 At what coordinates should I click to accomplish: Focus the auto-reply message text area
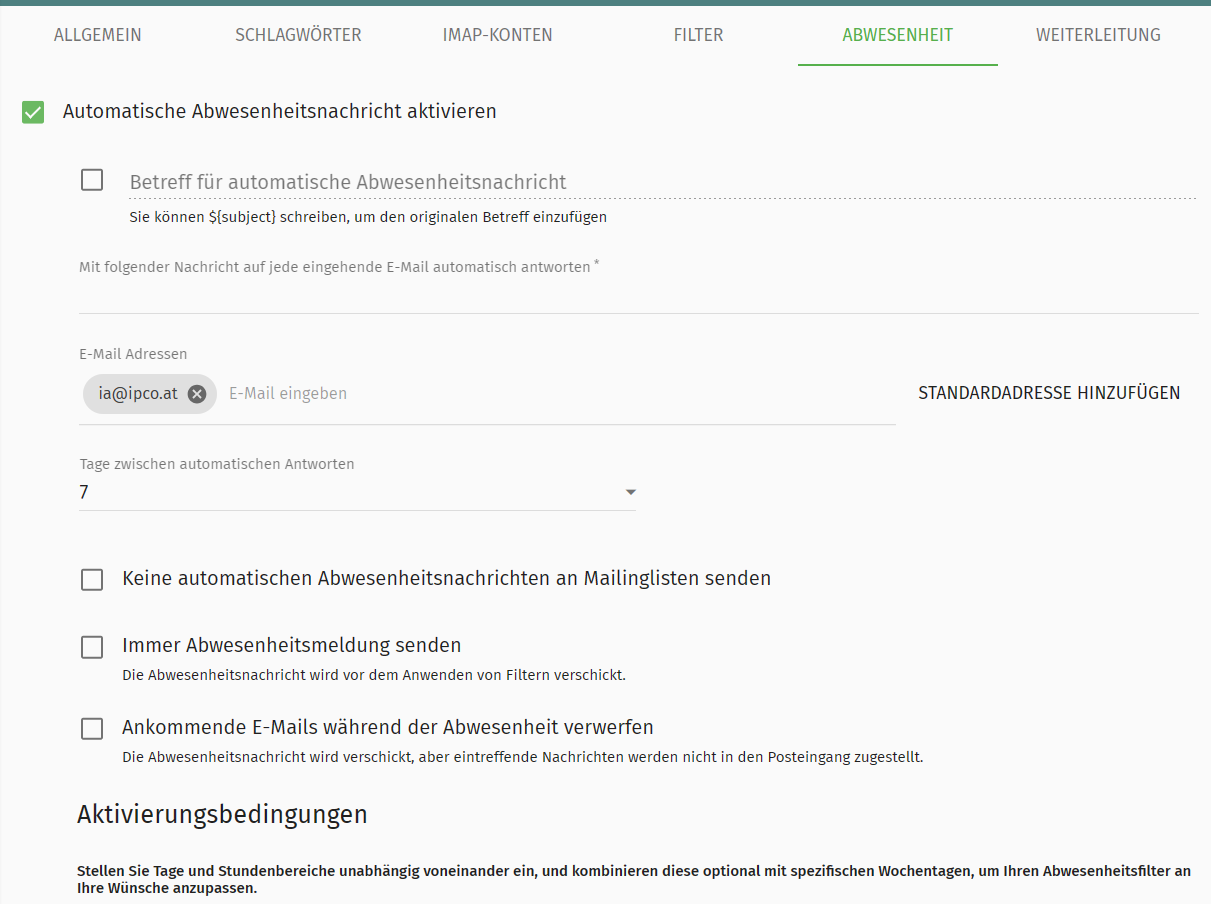(638, 295)
